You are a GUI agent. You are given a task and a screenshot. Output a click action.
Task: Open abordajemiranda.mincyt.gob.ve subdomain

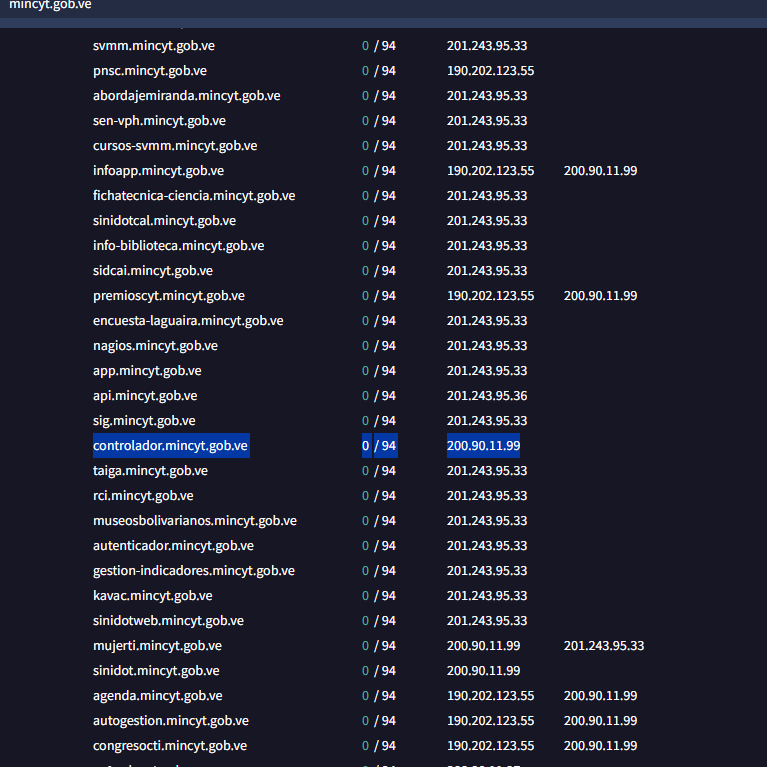186,95
